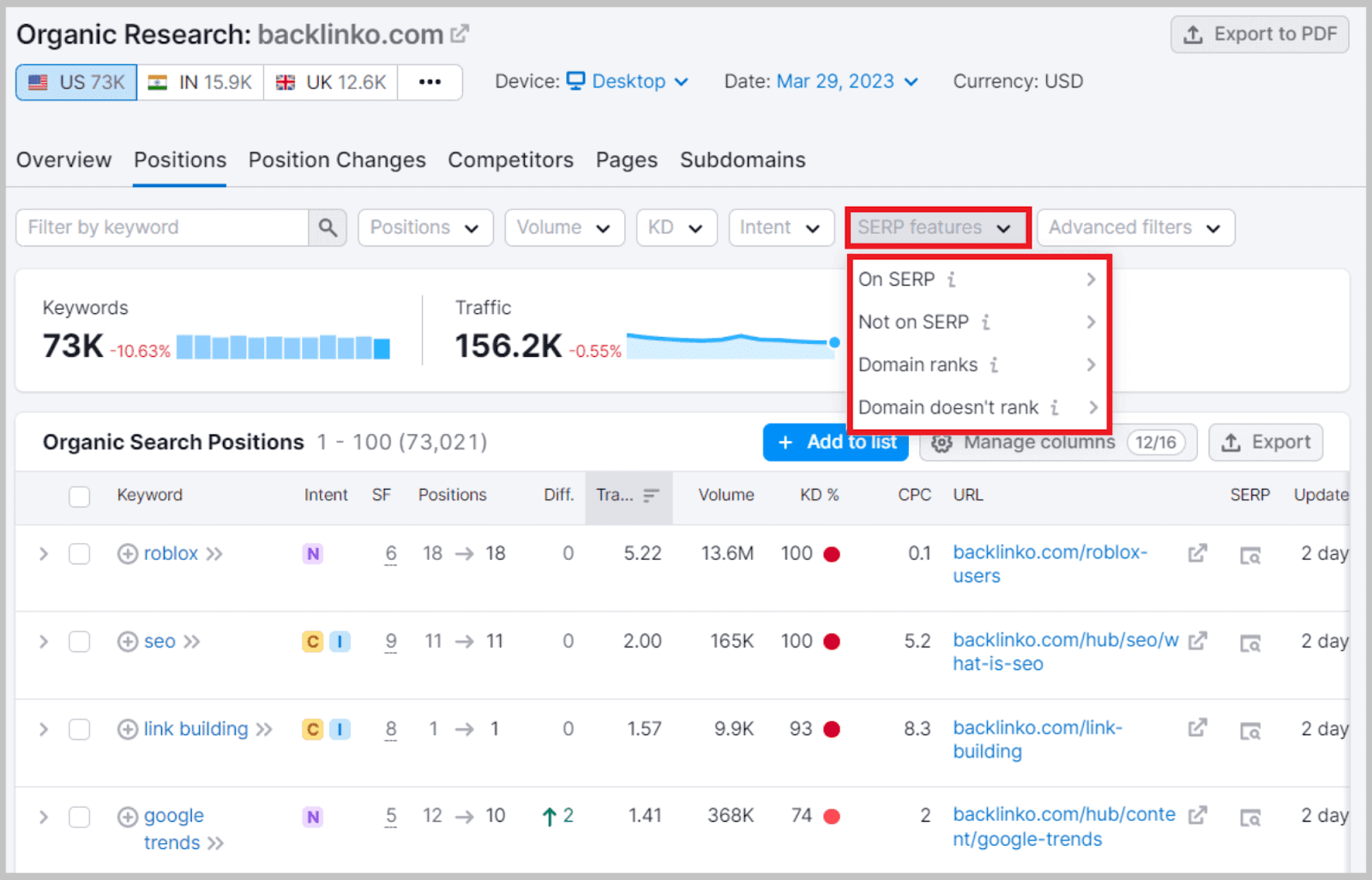The height and width of the screenshot is (880, 1372).
Task: Open backlinko.com/link-building URL link
Action: pyautogui.click(x=1038, y=739)
